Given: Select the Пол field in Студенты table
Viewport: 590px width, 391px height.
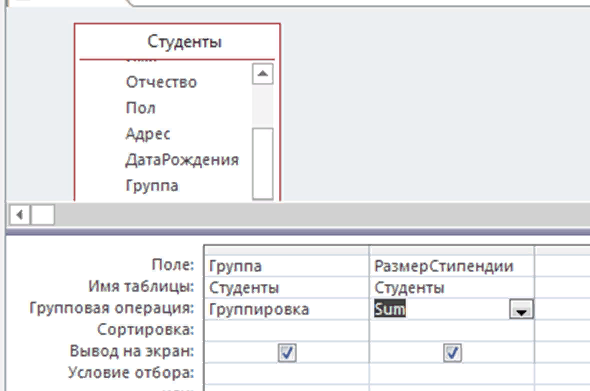Looking at the screenshot, I should (140, 108).
